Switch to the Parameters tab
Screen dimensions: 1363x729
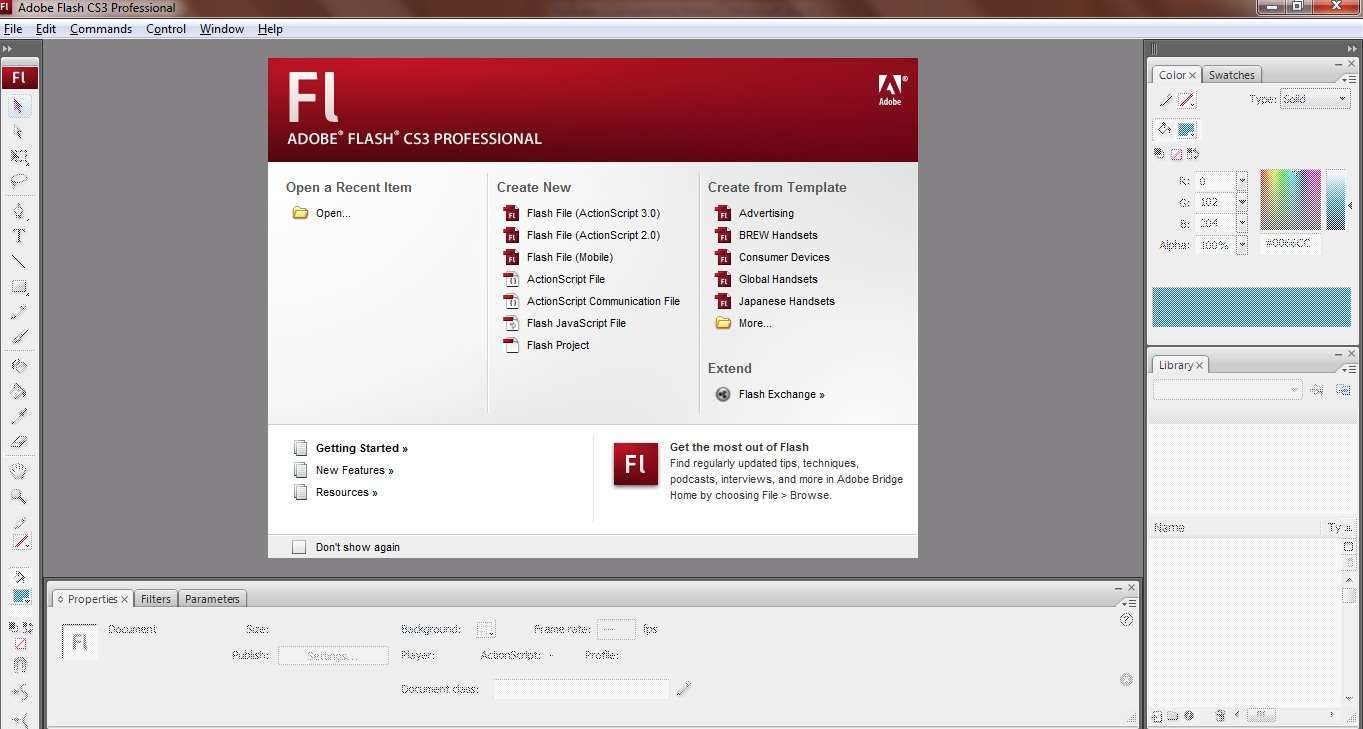tap(212, 599)
